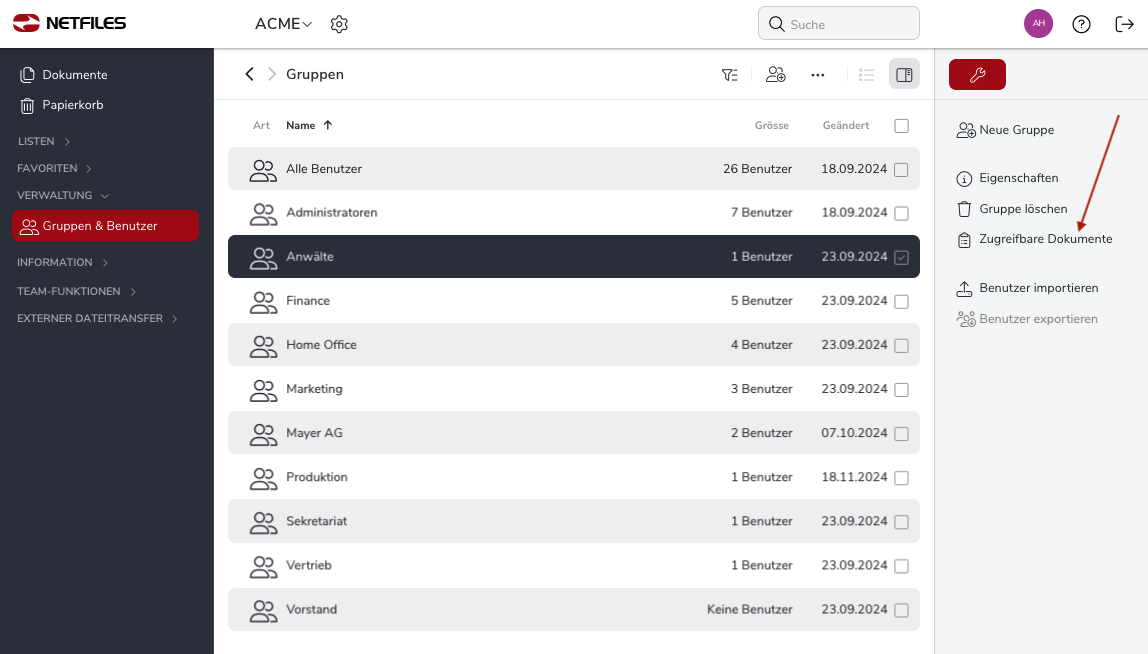This screenshot has height=654, width=1148.
Task: Click the Marketing group icon
Action: pyautogui.click(x=263, y=390)
